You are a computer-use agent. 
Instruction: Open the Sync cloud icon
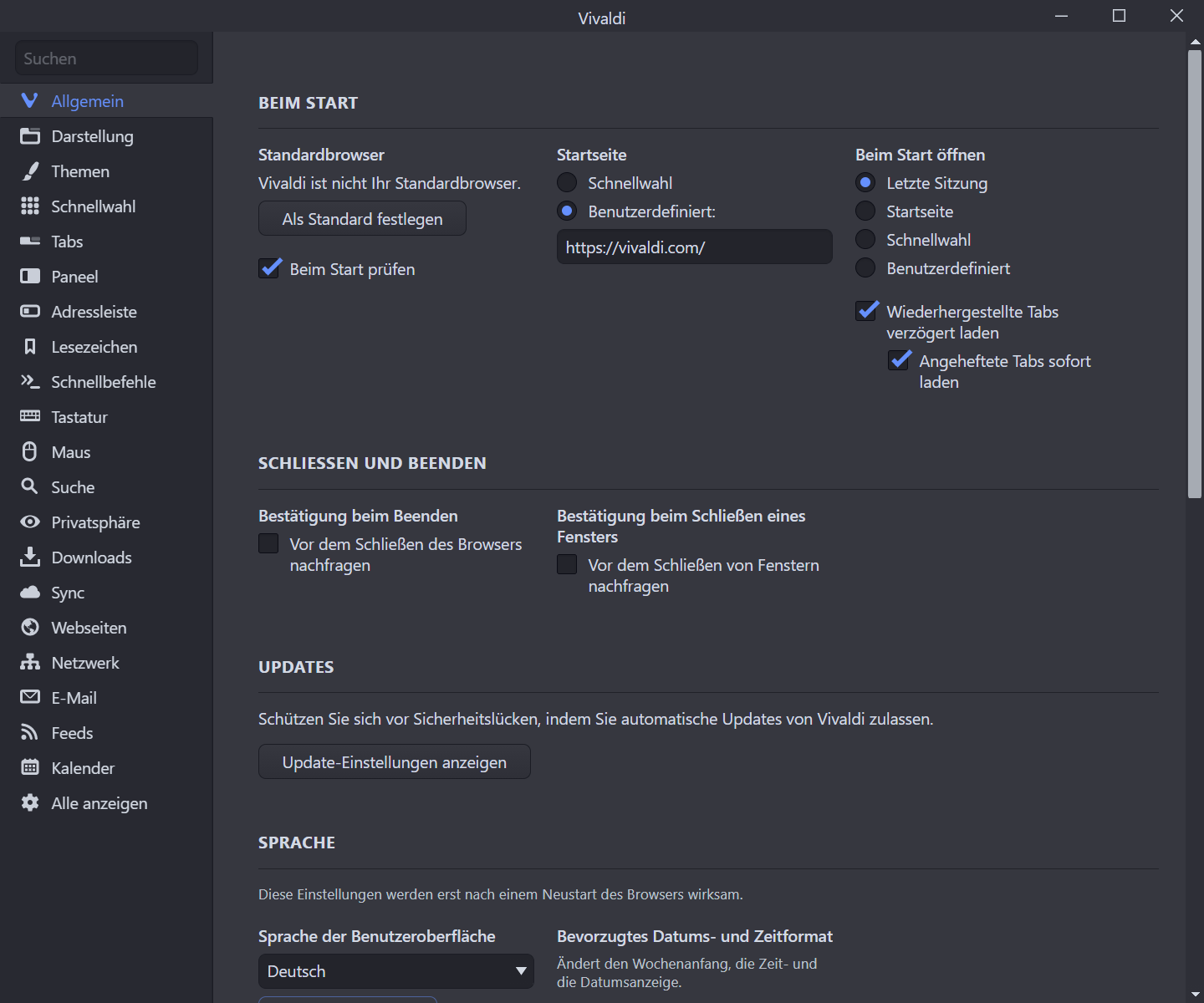pos(30,593)
